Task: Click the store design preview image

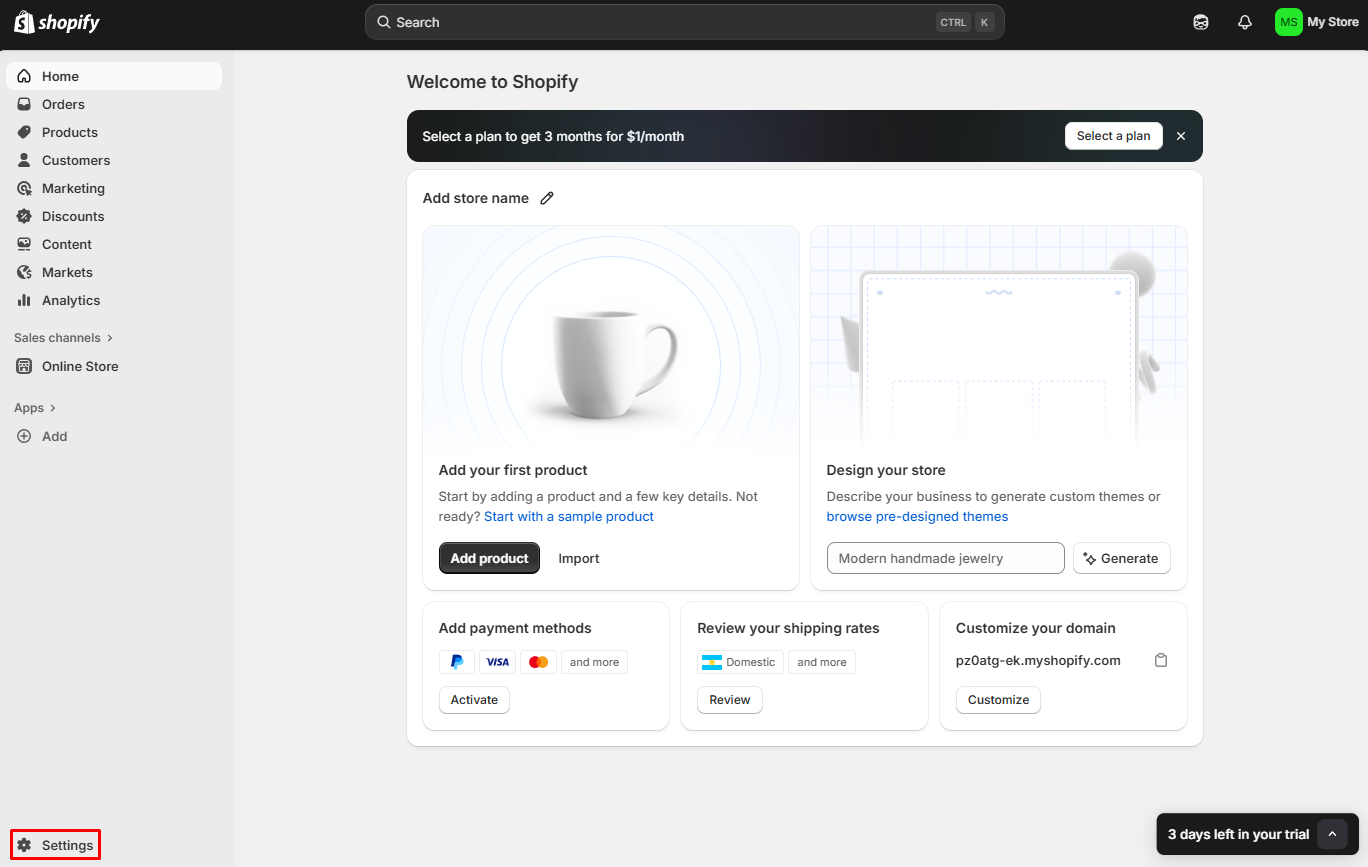Action: pos(999,340)
